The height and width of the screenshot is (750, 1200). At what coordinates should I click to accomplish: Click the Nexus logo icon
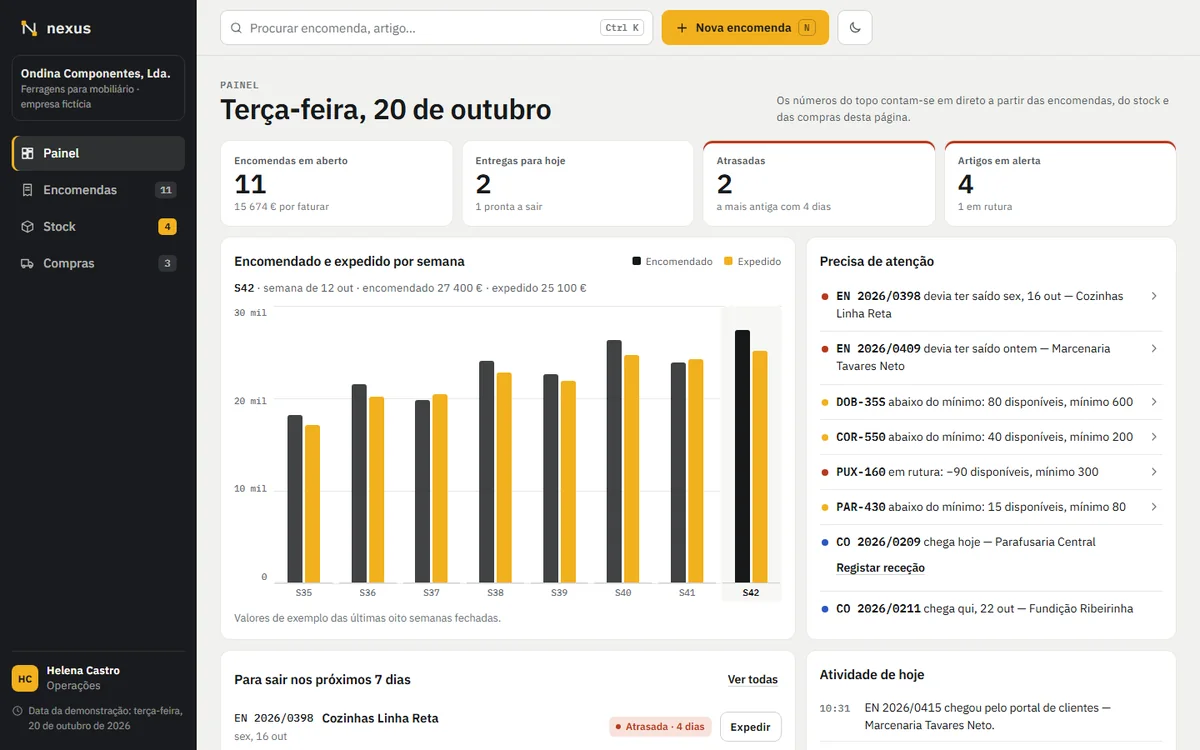point(29,28)
